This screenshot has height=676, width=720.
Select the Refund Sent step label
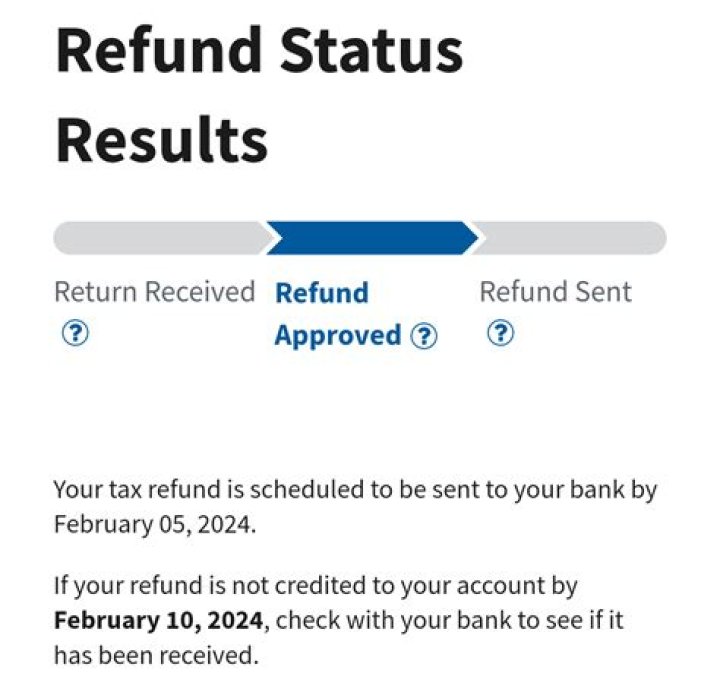point(555,292)
